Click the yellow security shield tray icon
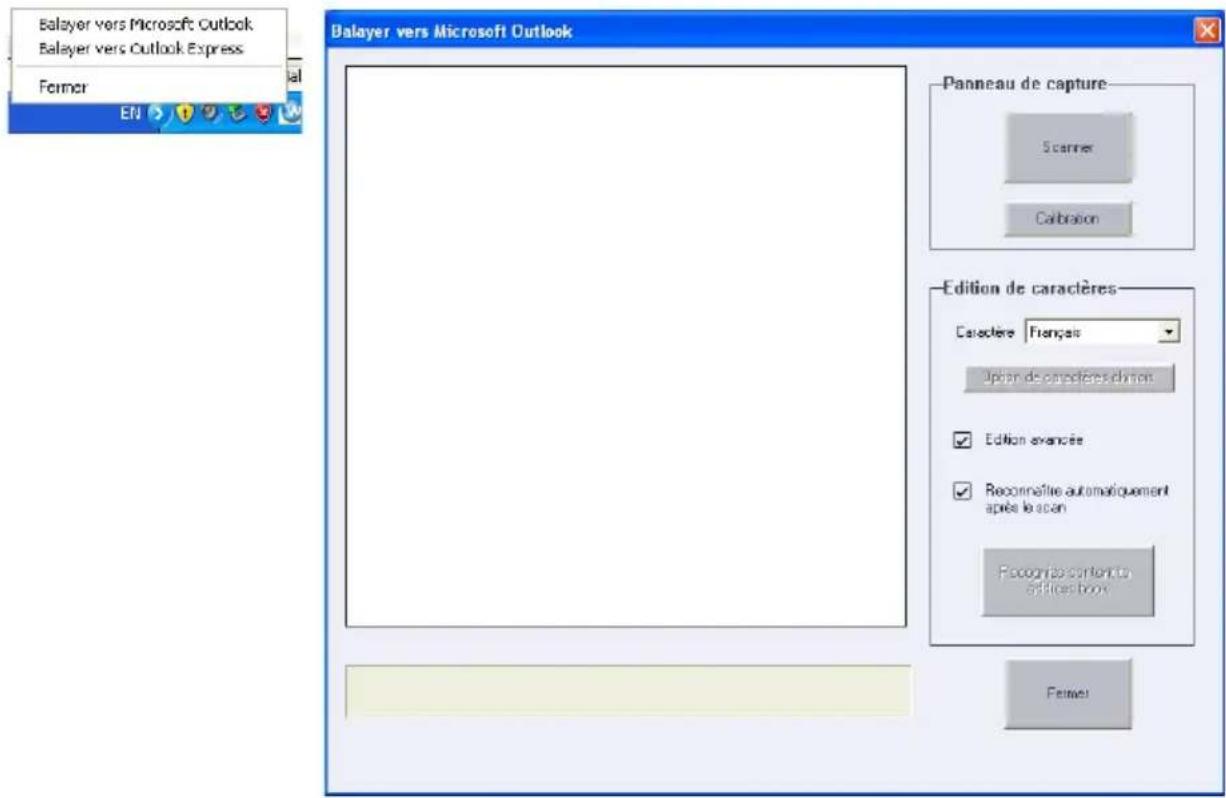Viewport: 1226px width, 798px height. click(x=184, y=115)
